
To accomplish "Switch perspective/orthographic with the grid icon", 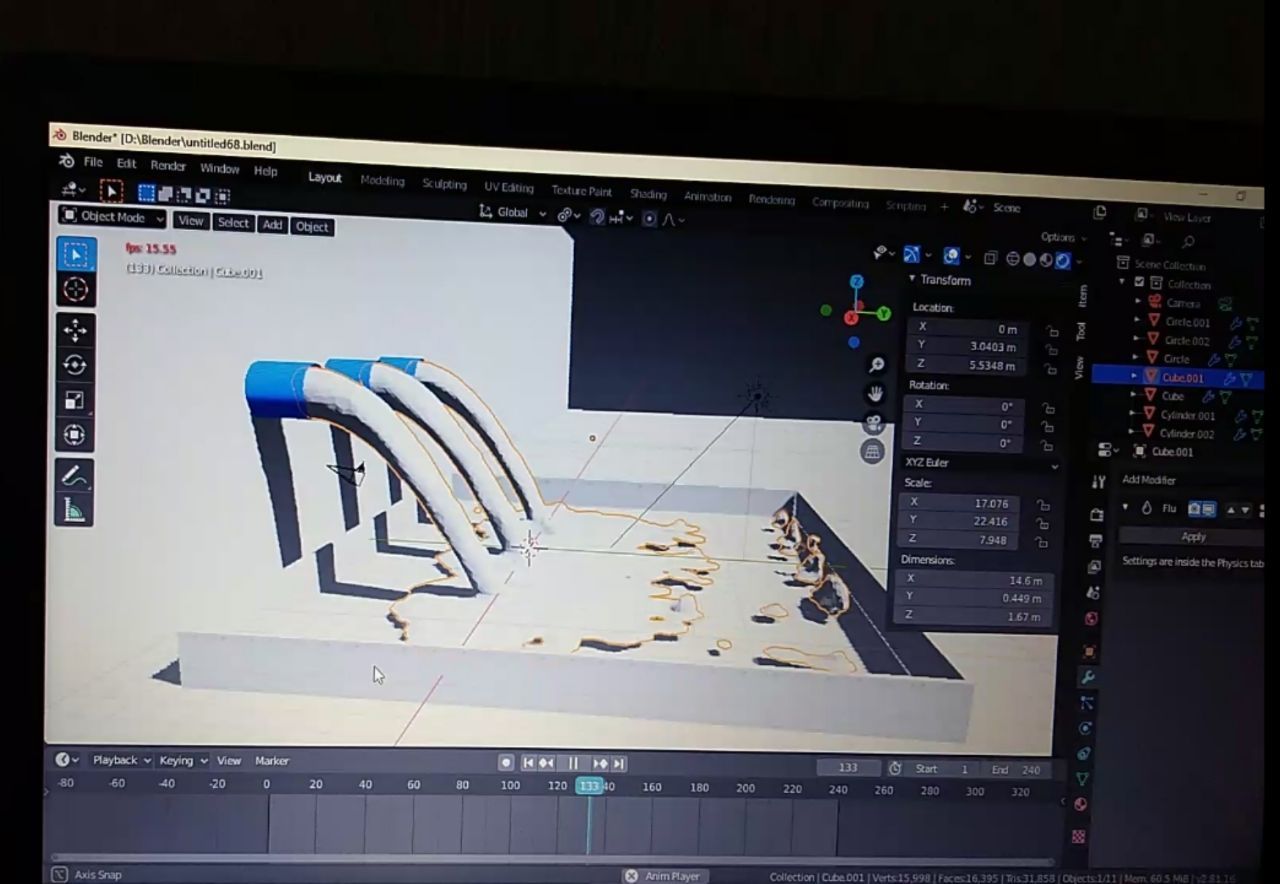I will click(872, 452).
